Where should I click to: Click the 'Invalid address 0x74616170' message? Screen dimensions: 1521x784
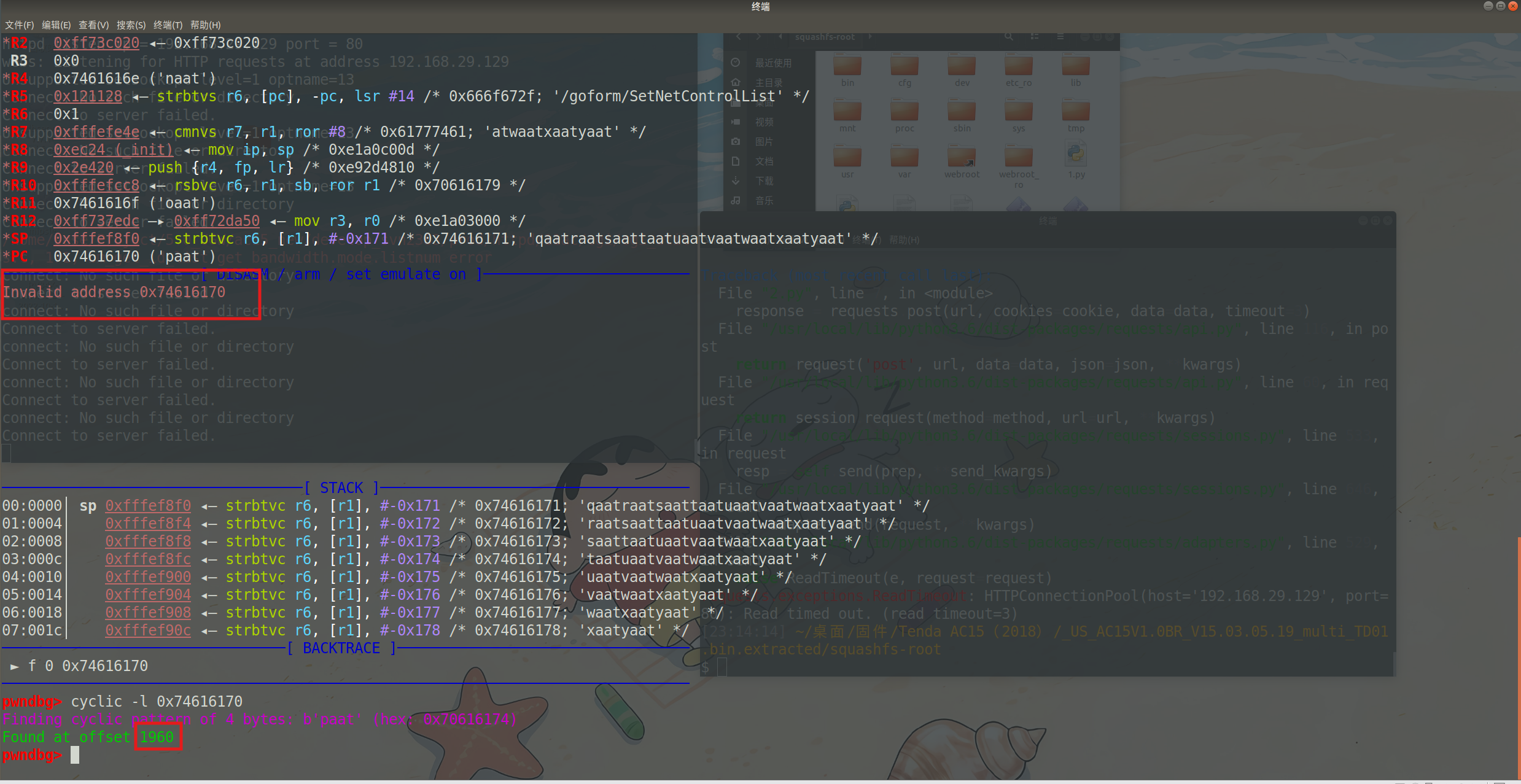(x=114, y=292)
